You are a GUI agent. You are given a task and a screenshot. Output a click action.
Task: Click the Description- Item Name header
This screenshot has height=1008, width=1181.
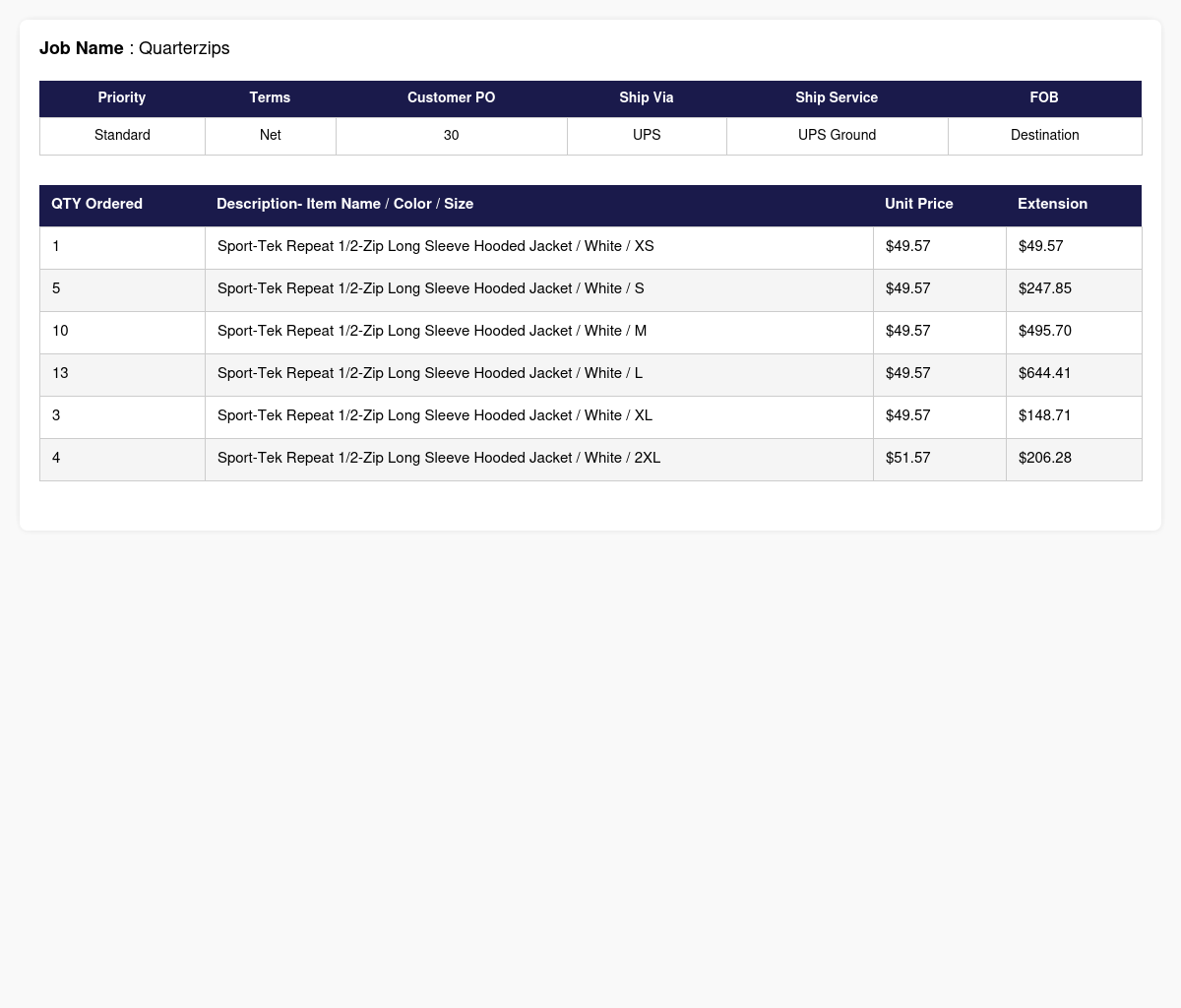(x=539, y=205)
